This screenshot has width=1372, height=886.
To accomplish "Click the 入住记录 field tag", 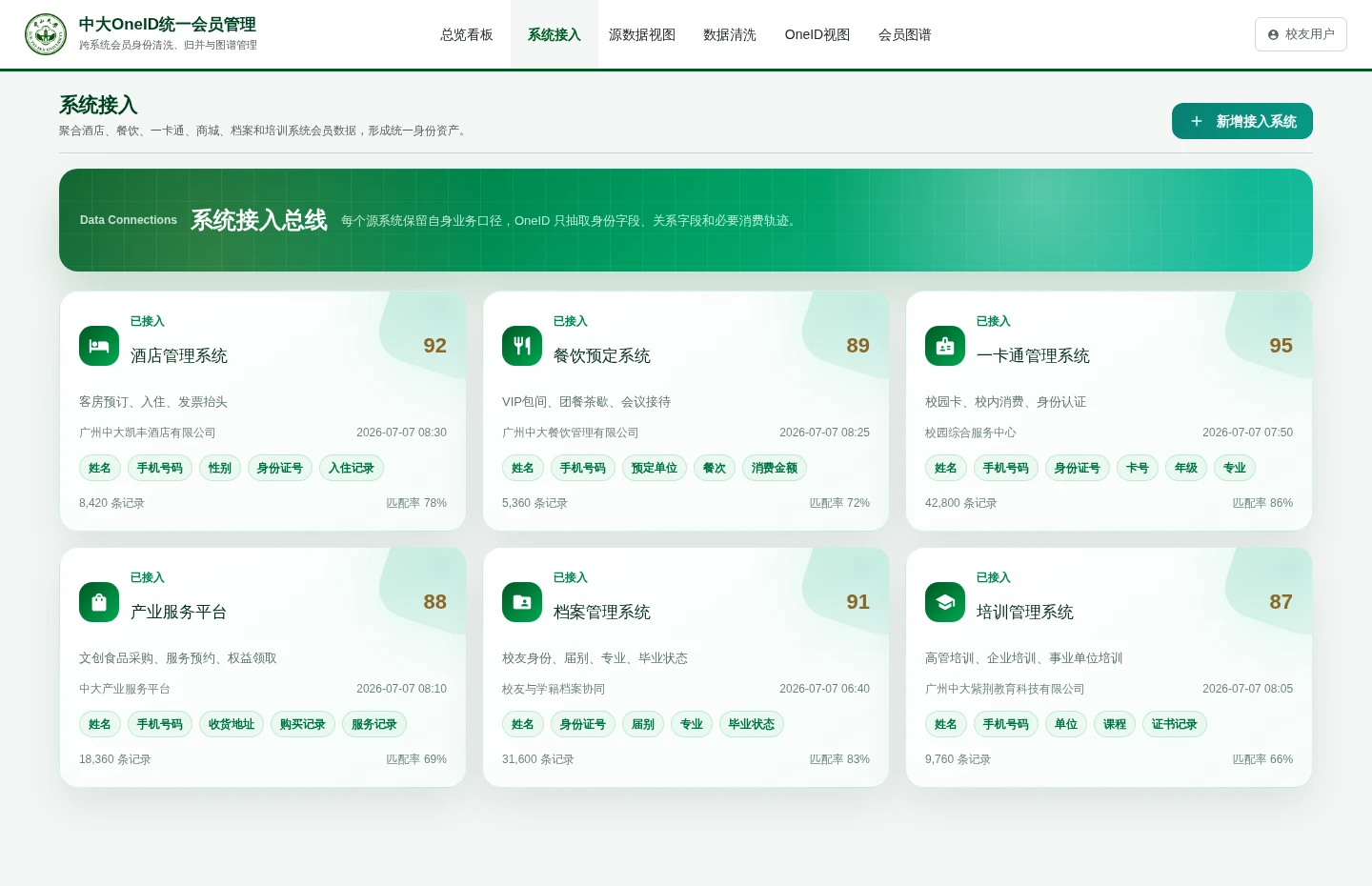I will tap(352, 468).
